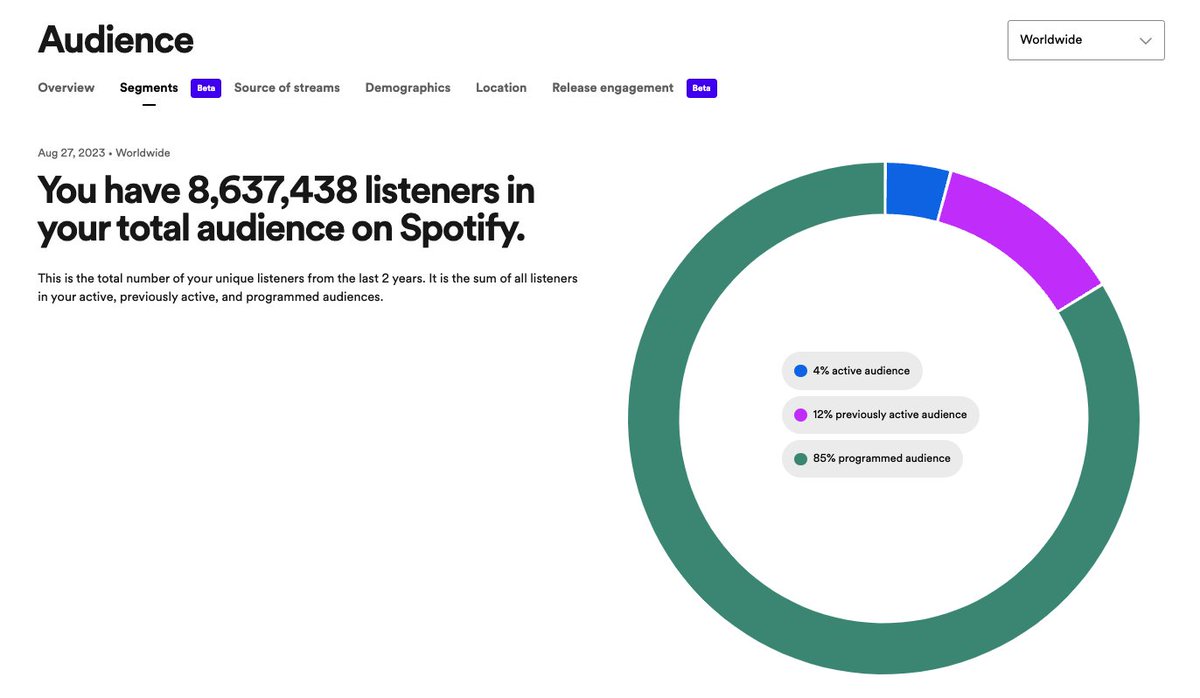Select the 85% programmed audience legend pill

872,459
